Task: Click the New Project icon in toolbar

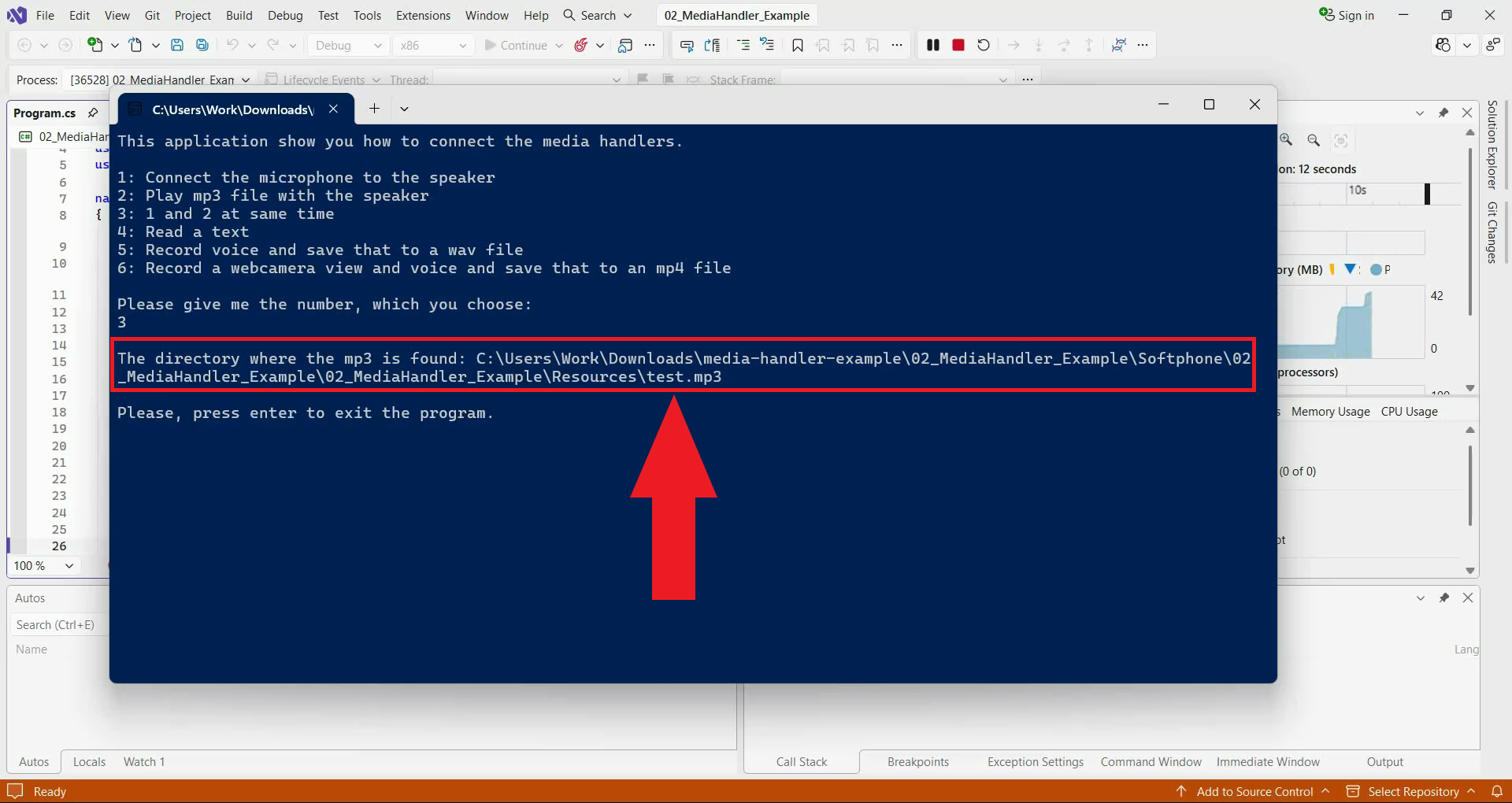Action: tap(94, 45)
